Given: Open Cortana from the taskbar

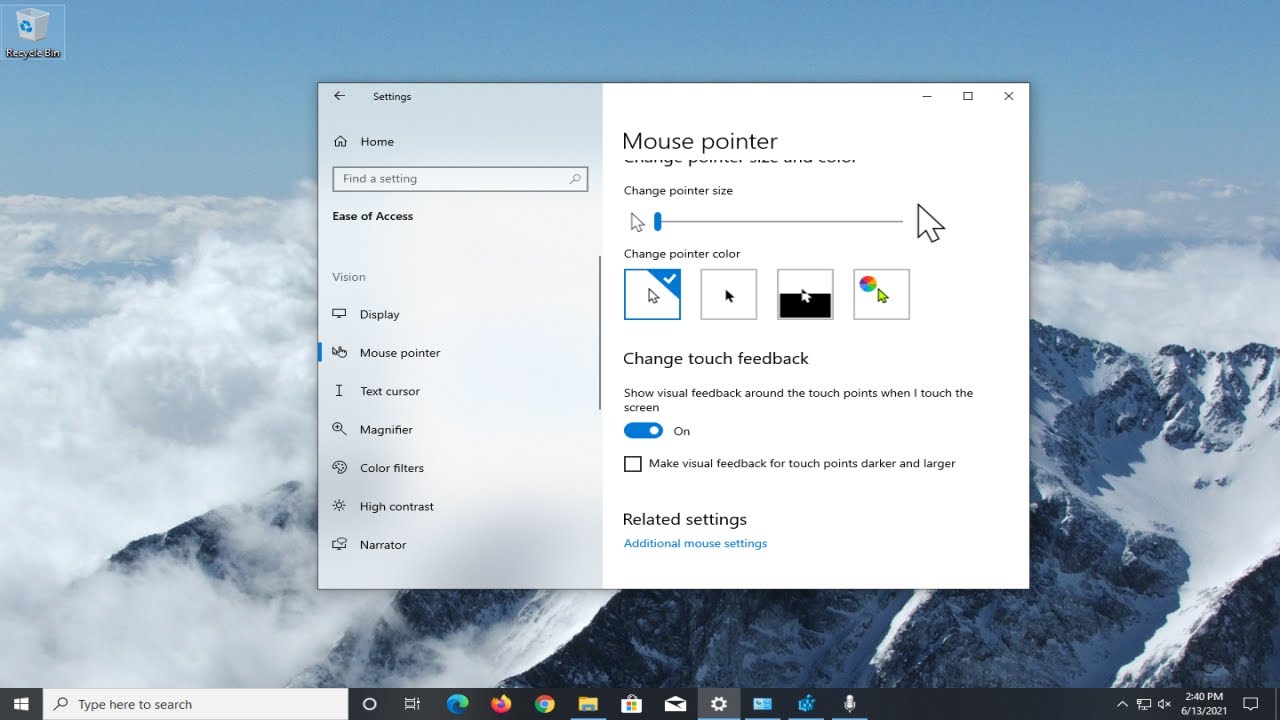Looking at the screenshot, I should 369,704.
